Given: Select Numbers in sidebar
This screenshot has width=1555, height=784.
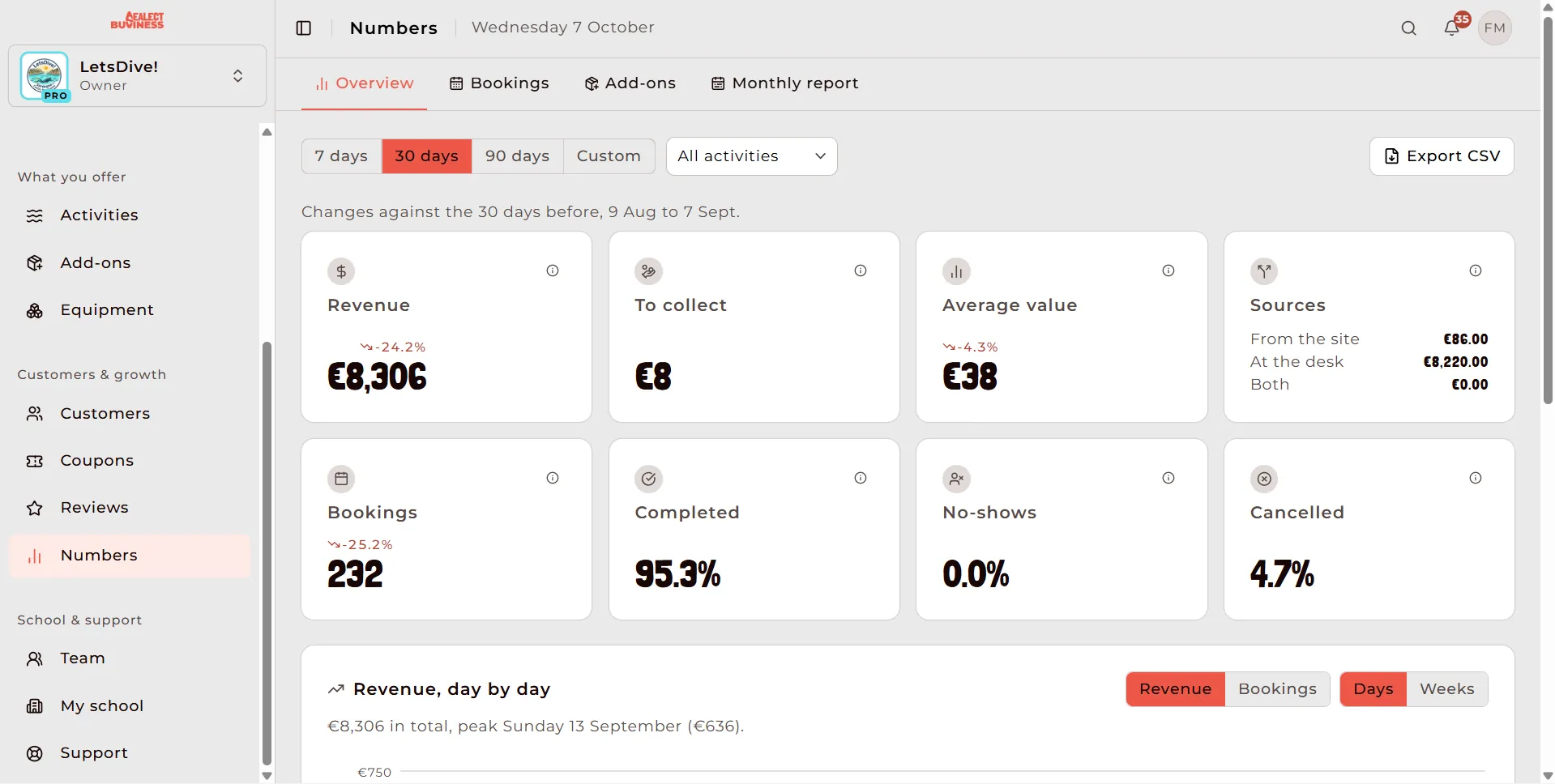Looking at the screenshot, I should 130,556.
